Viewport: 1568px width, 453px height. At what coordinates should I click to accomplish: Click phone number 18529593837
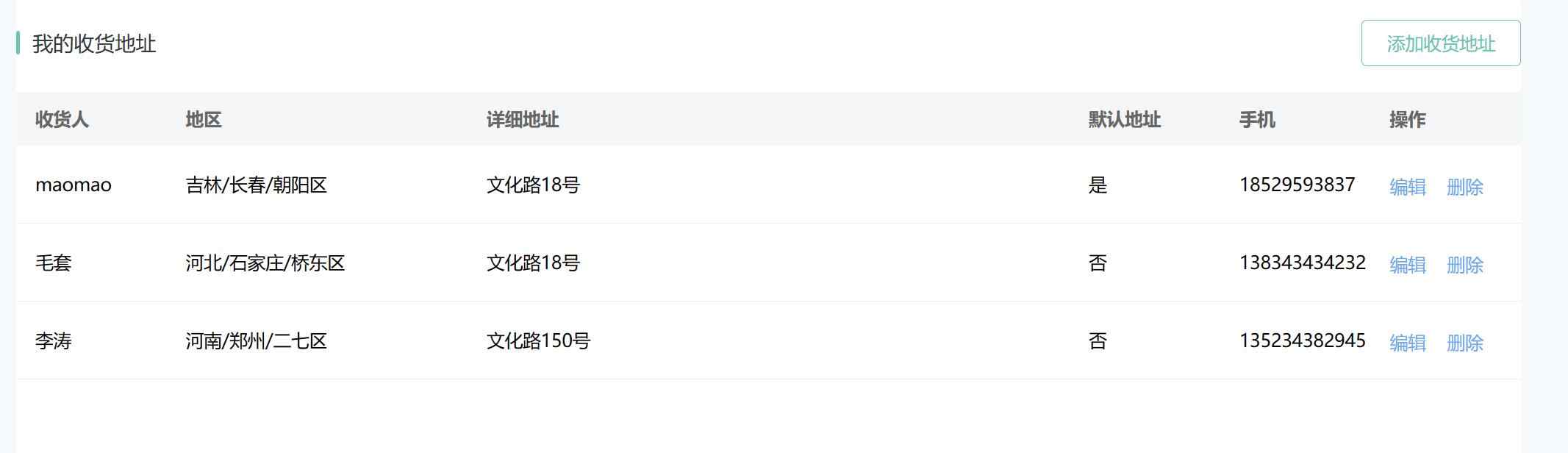[1297, 185]
